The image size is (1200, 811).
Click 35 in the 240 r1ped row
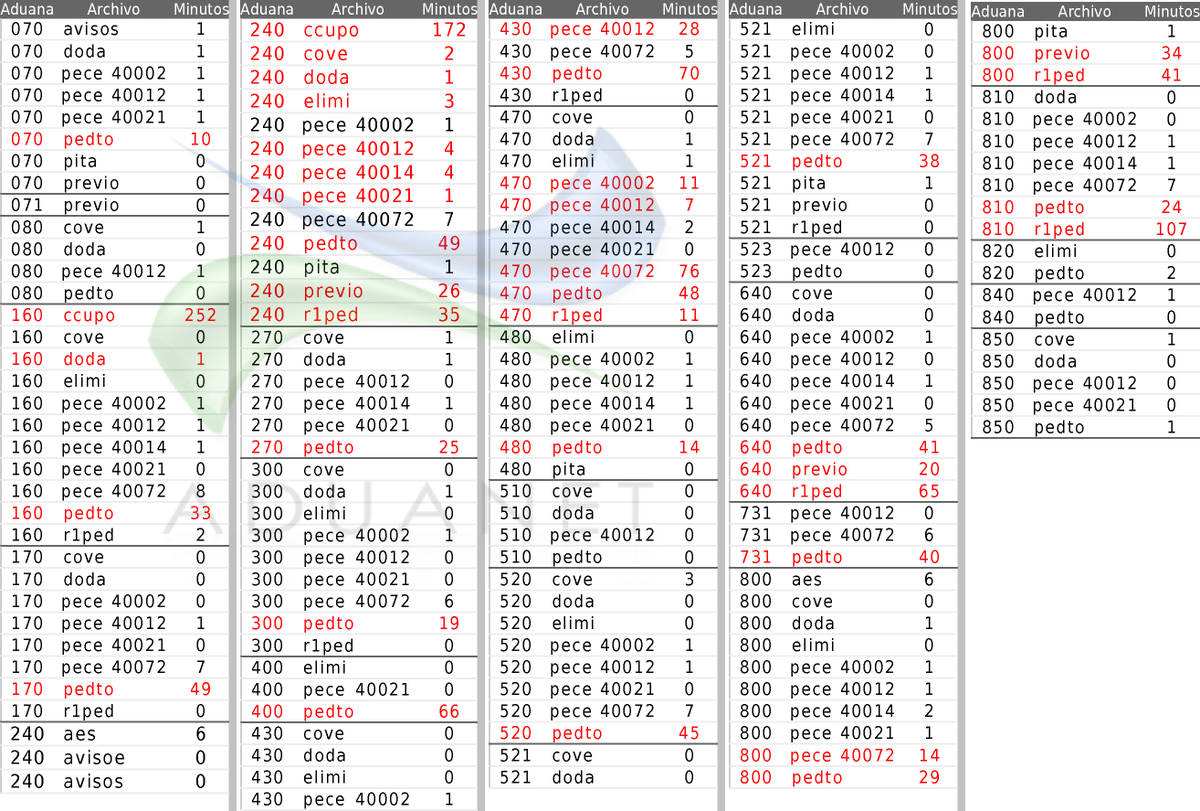[449, 316]
